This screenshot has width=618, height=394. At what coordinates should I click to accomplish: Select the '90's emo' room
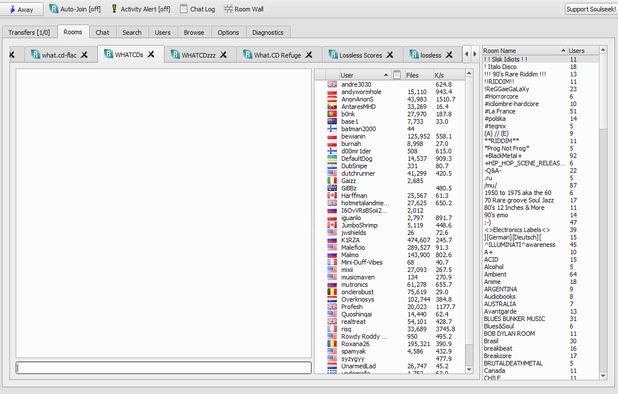pos(541,215)
